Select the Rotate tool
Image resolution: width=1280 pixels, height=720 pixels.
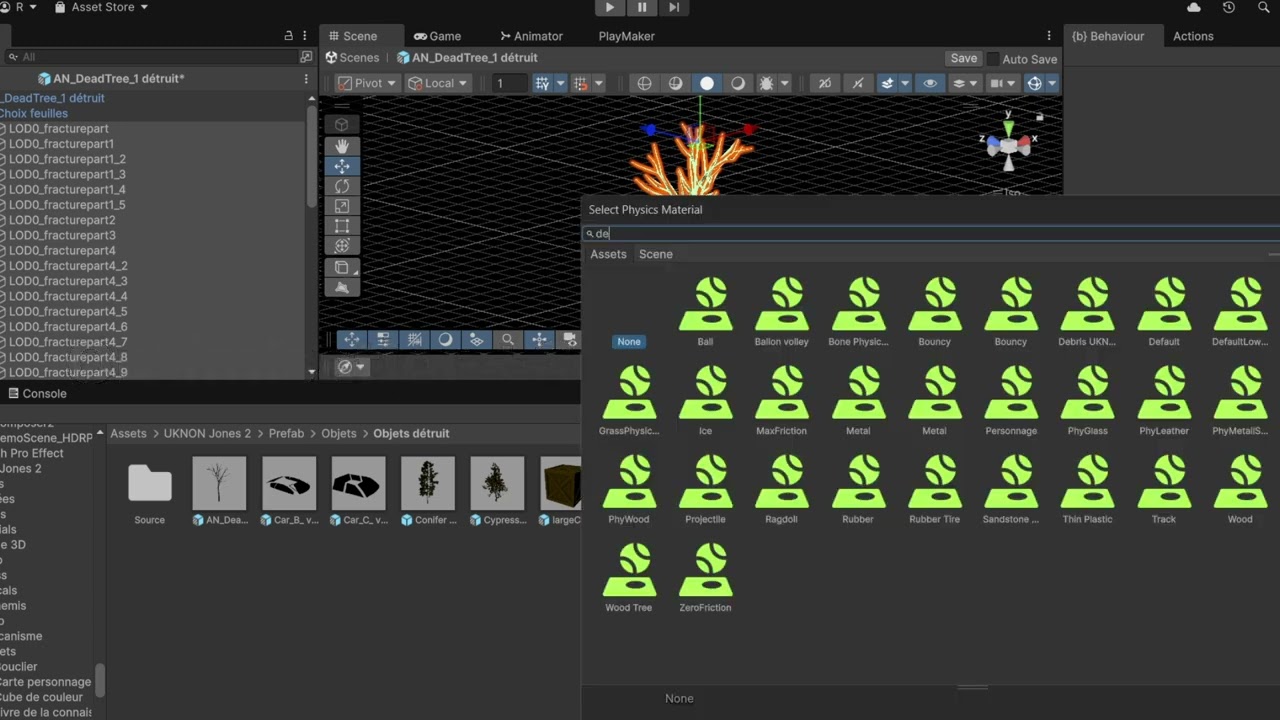[342, 186]
